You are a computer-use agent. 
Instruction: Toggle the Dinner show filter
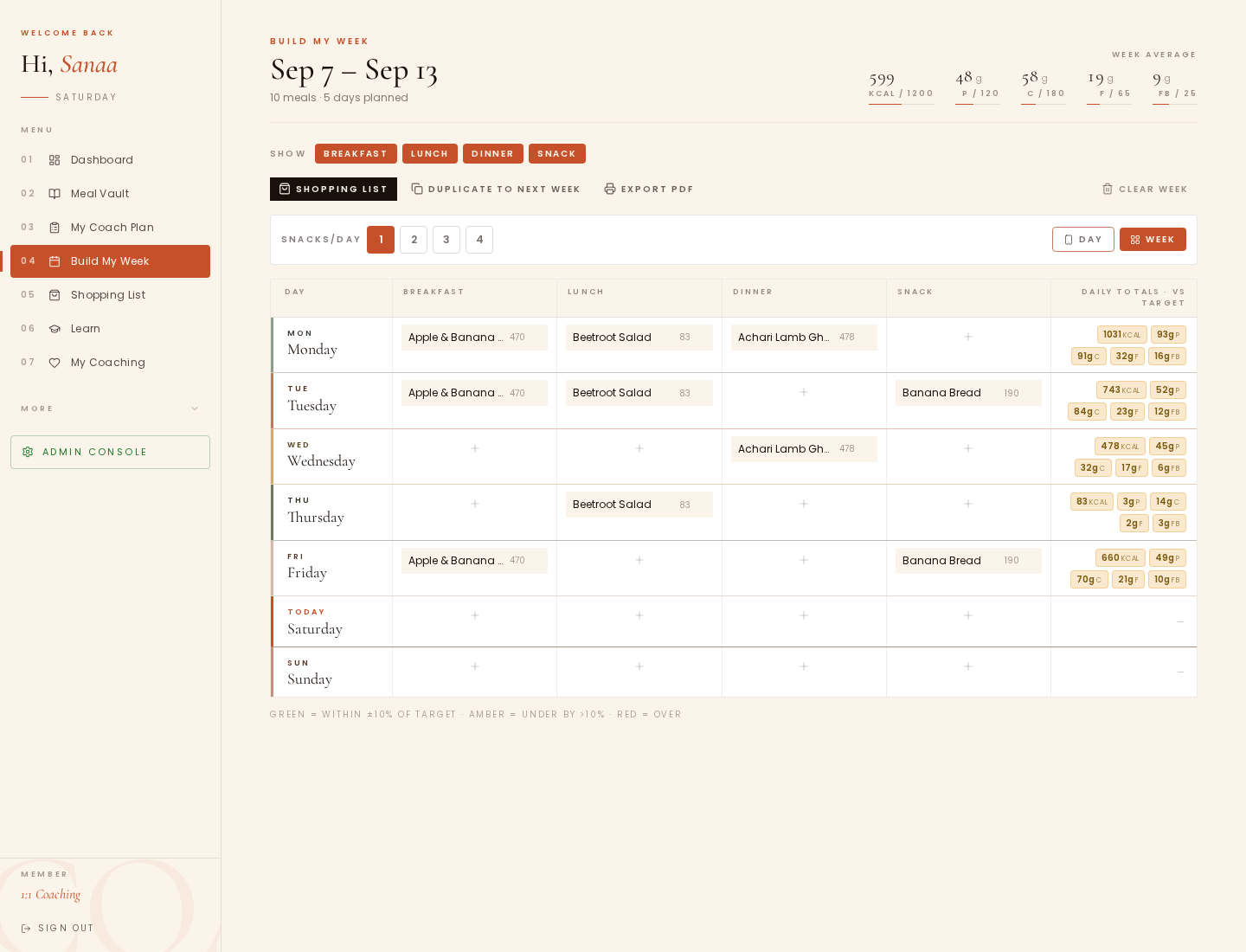coord(493,153)
